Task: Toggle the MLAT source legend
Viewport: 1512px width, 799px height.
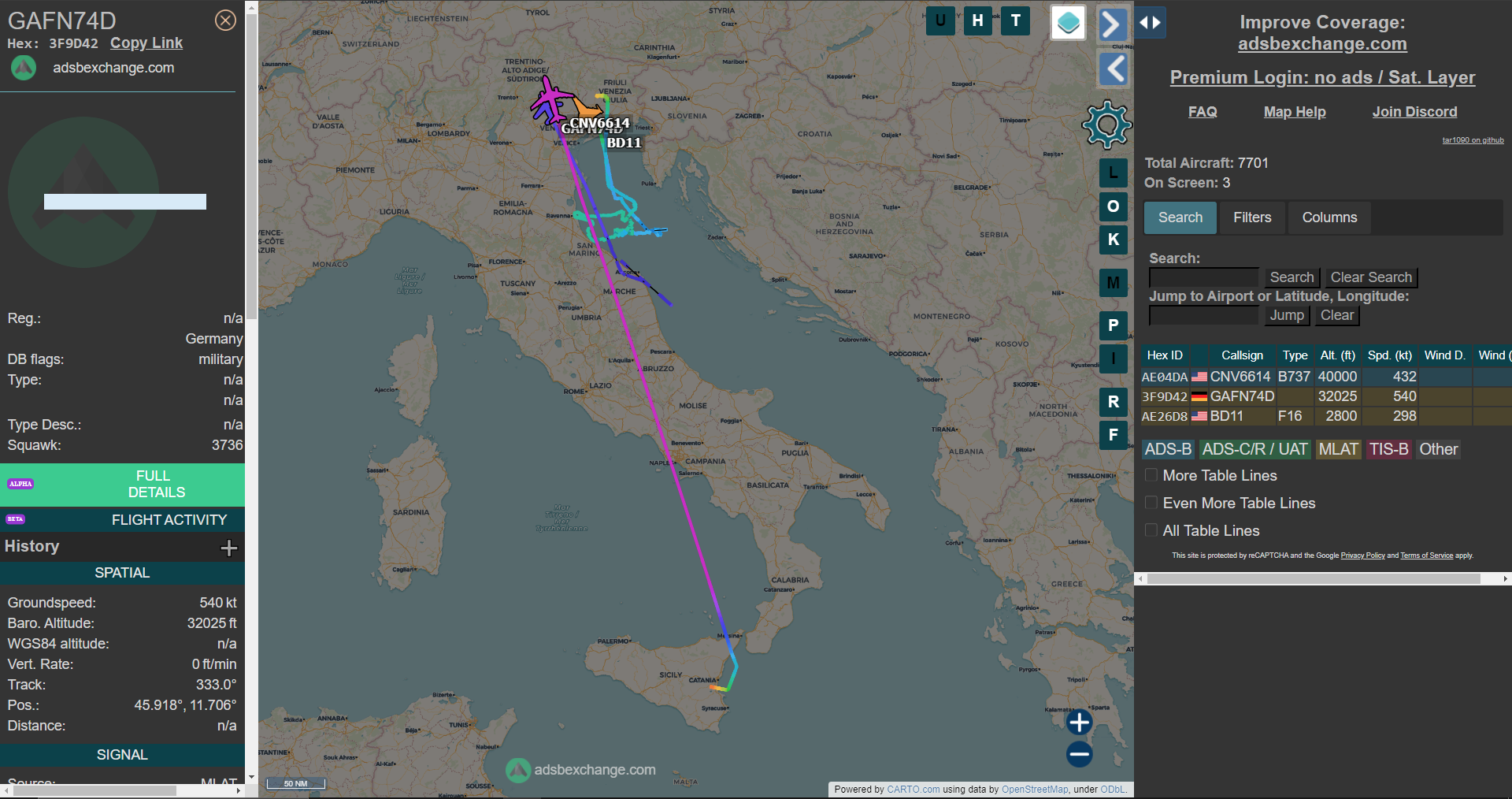Action: [1338, 449]
